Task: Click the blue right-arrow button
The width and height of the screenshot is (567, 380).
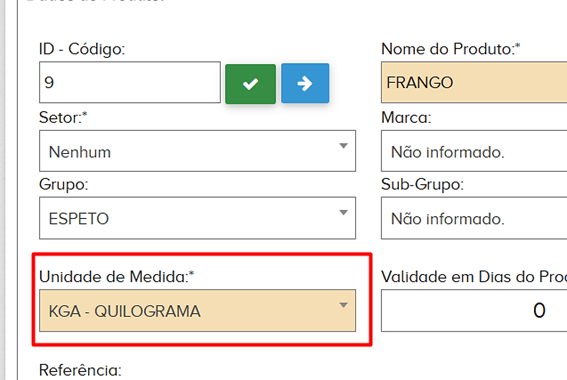Action: (305, 83)
